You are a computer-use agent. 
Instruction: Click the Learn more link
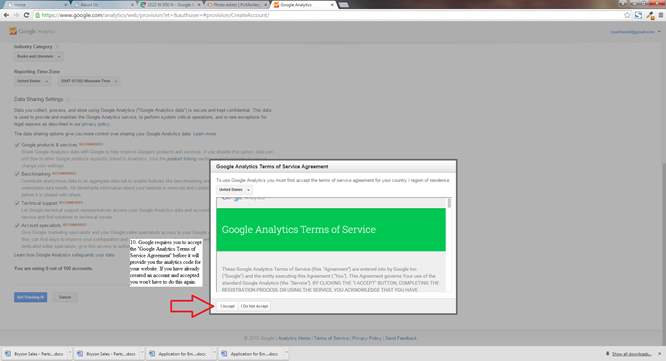click(x=204, y=134)
